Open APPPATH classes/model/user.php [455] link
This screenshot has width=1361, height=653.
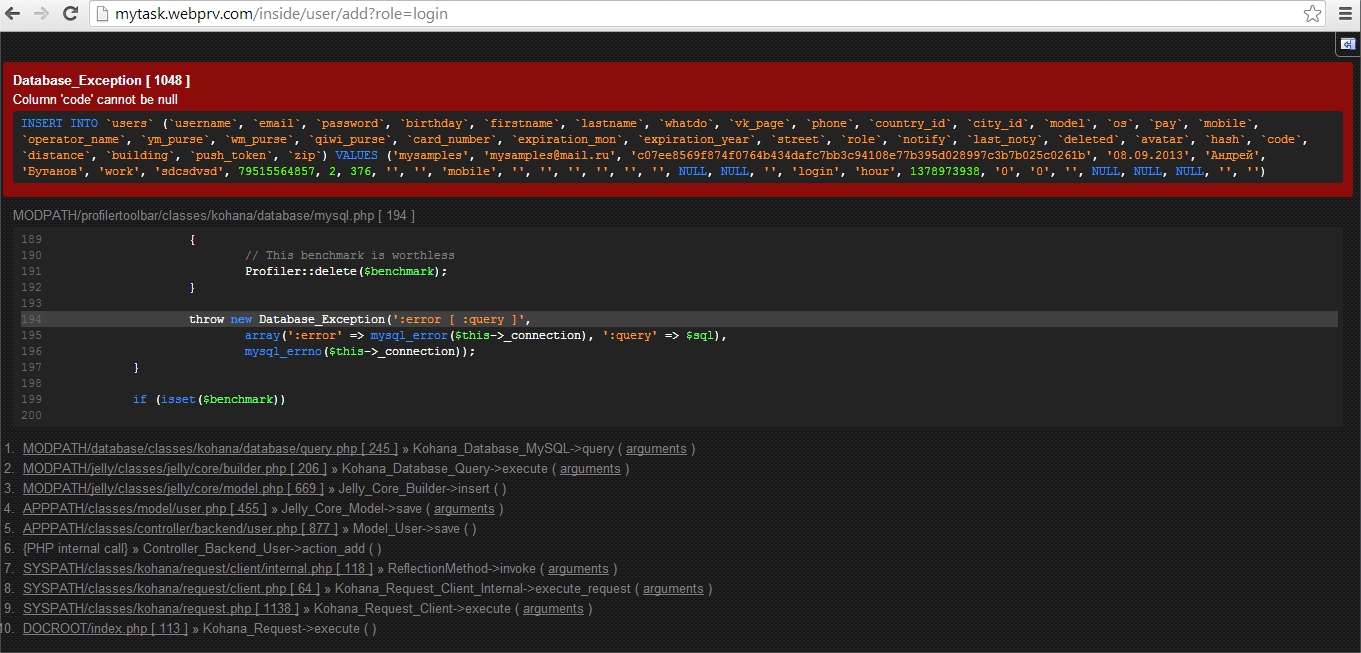coord(144,509)
